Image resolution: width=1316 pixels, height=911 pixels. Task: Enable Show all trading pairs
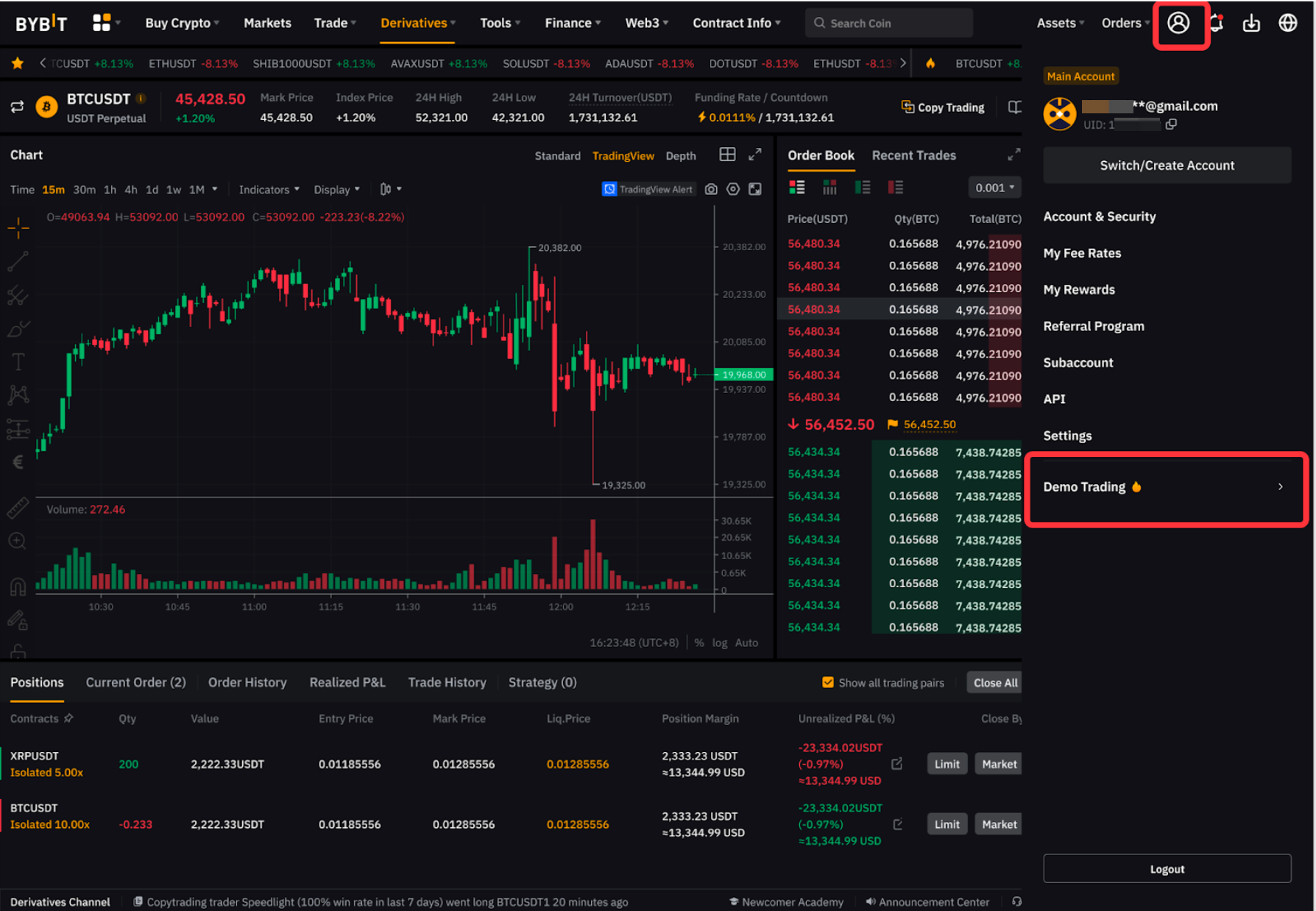tap(828, 682)
